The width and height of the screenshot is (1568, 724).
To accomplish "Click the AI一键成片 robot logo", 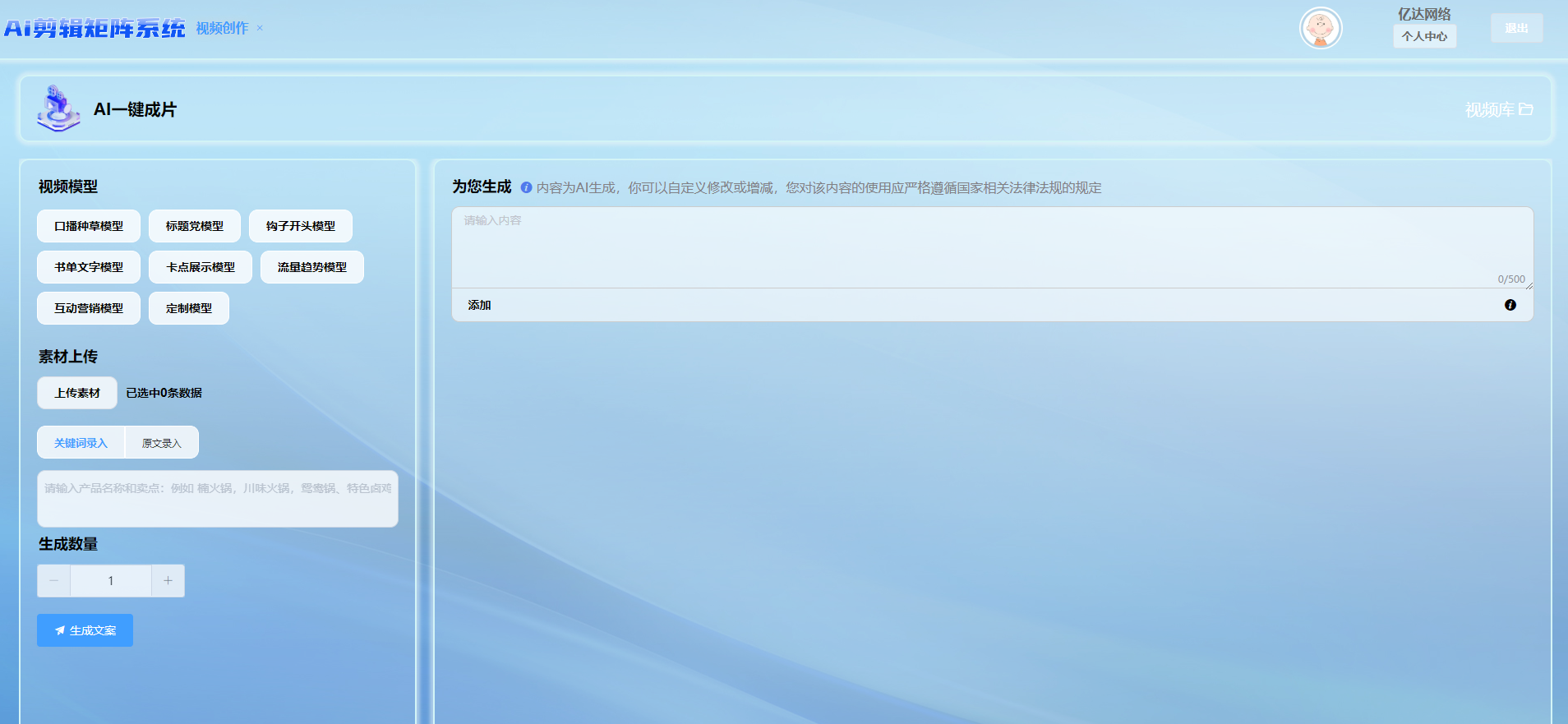I will coord(58,109).
